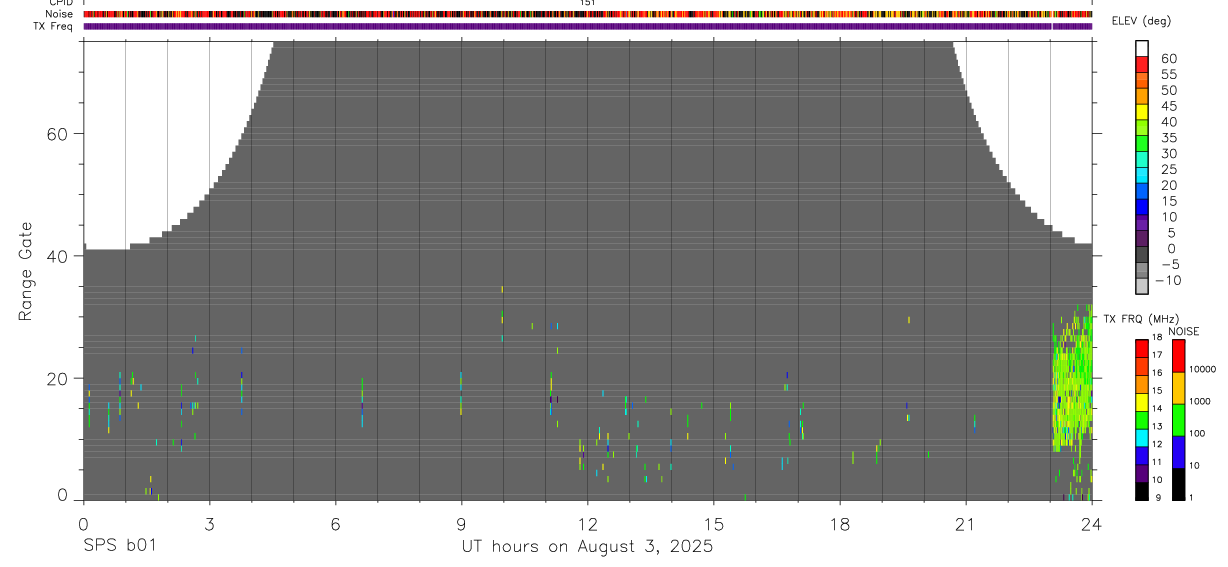Screen dimensions: 1228x567
Task: Click the black swatch in the NOISE color bar
Action: (x=1180, y=484)
